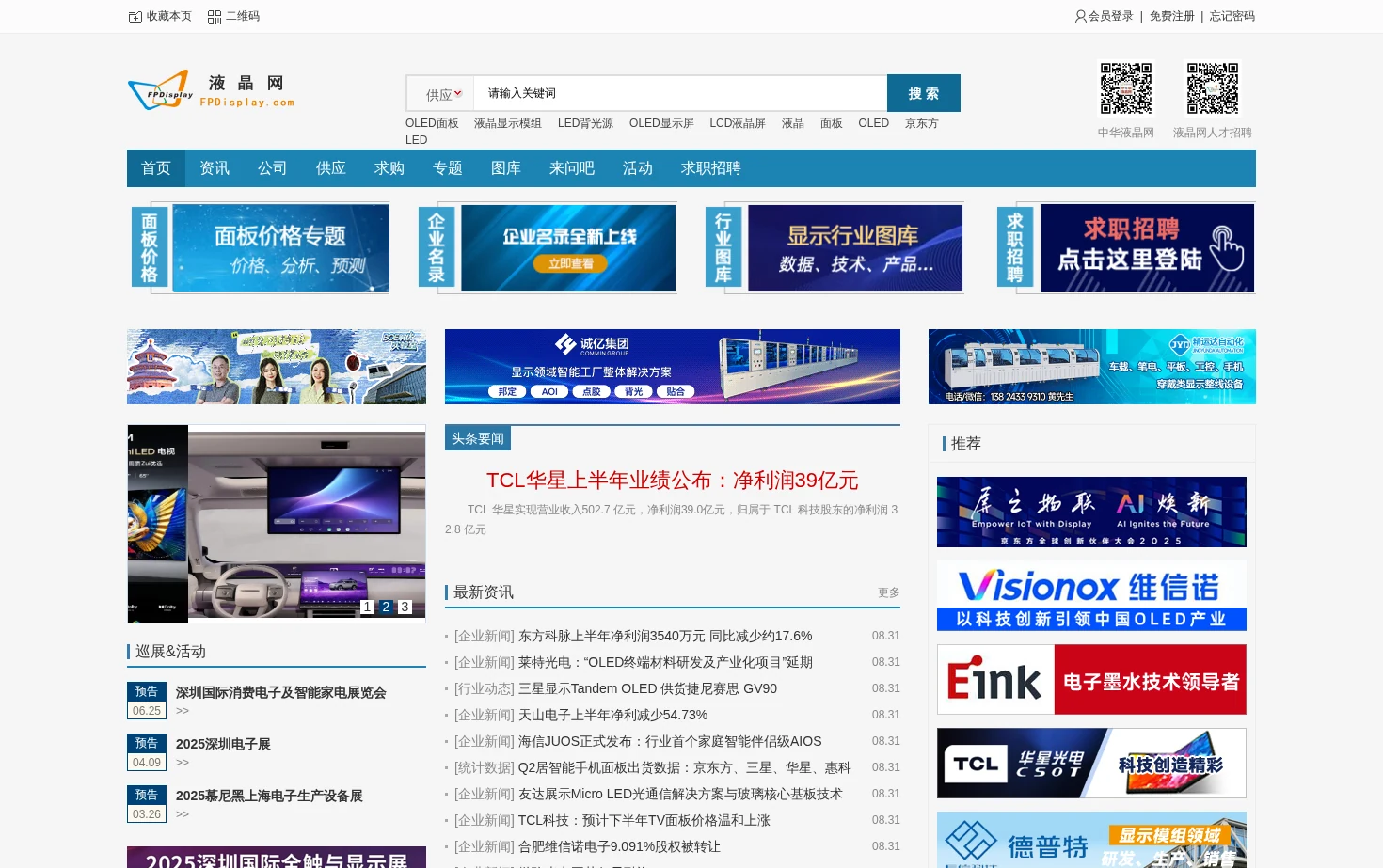
Task: Click the TCL 华星光电 CSOT banner
Action: click(1091, 763)
